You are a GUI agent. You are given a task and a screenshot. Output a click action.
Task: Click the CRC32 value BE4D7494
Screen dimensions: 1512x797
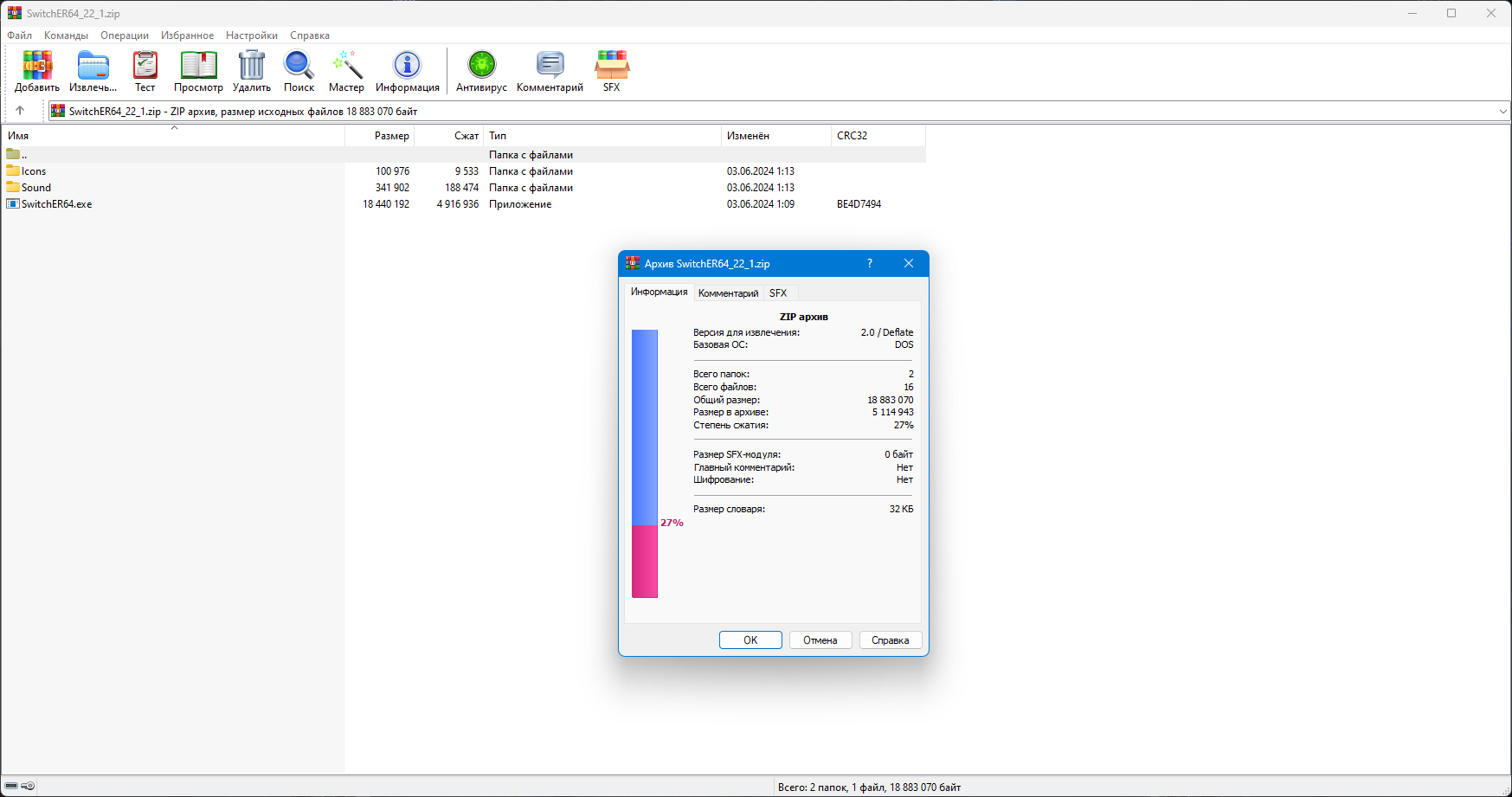point(859,204)
